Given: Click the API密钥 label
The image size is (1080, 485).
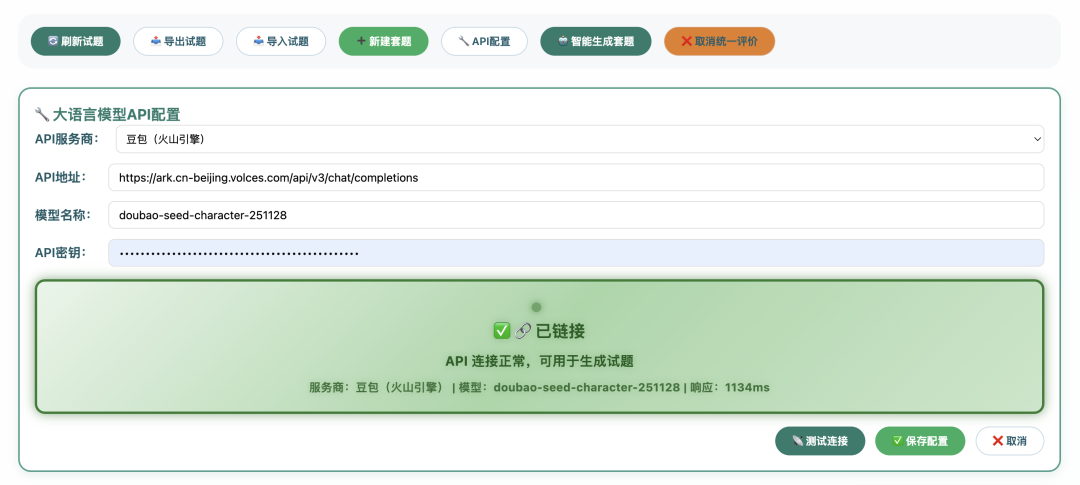Looking at the screenshot, I should click(61, 253).
